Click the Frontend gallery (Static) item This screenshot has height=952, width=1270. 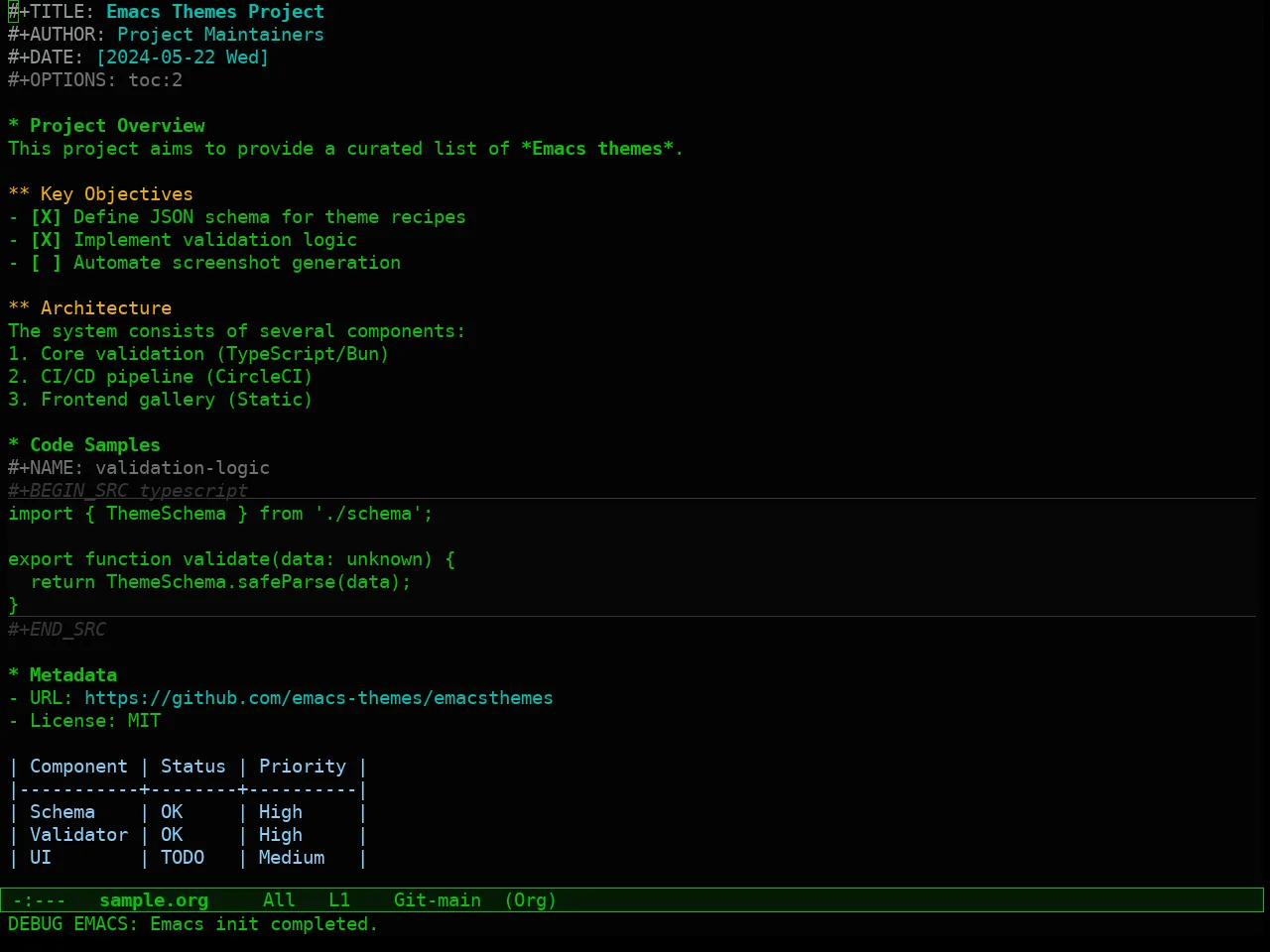click(x=161, y=400)
